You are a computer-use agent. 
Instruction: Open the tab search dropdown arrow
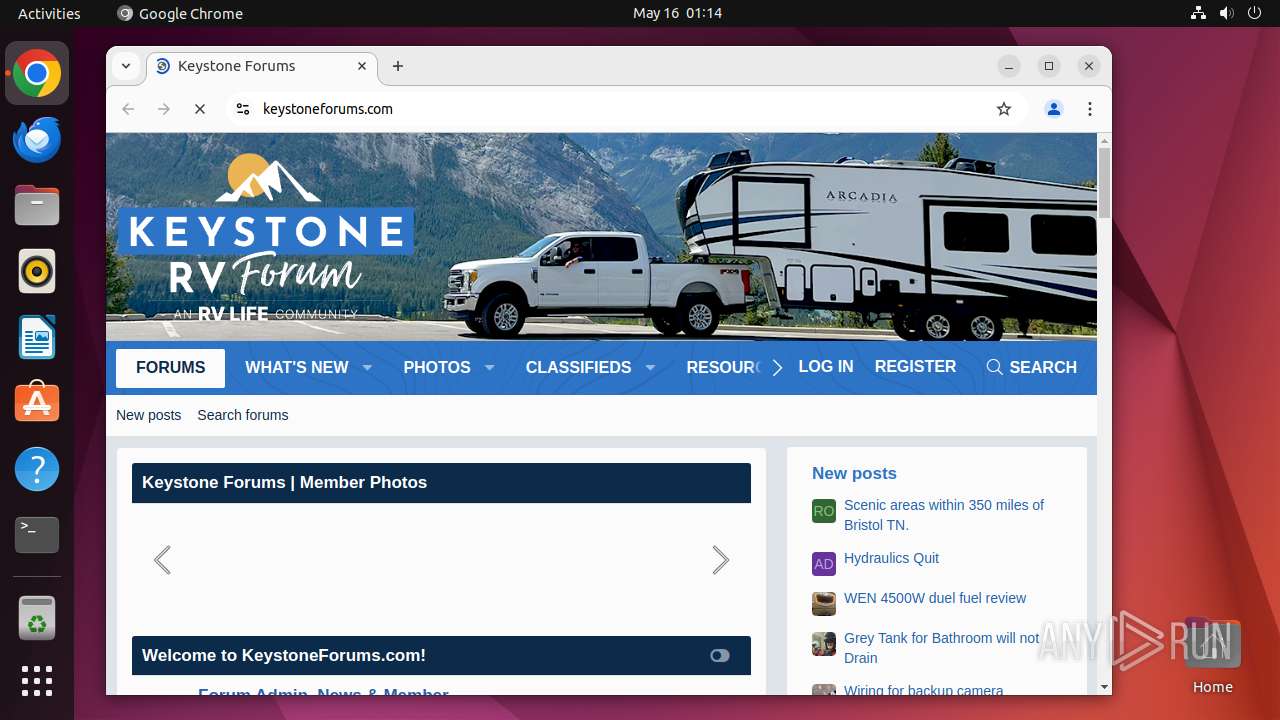126,66
